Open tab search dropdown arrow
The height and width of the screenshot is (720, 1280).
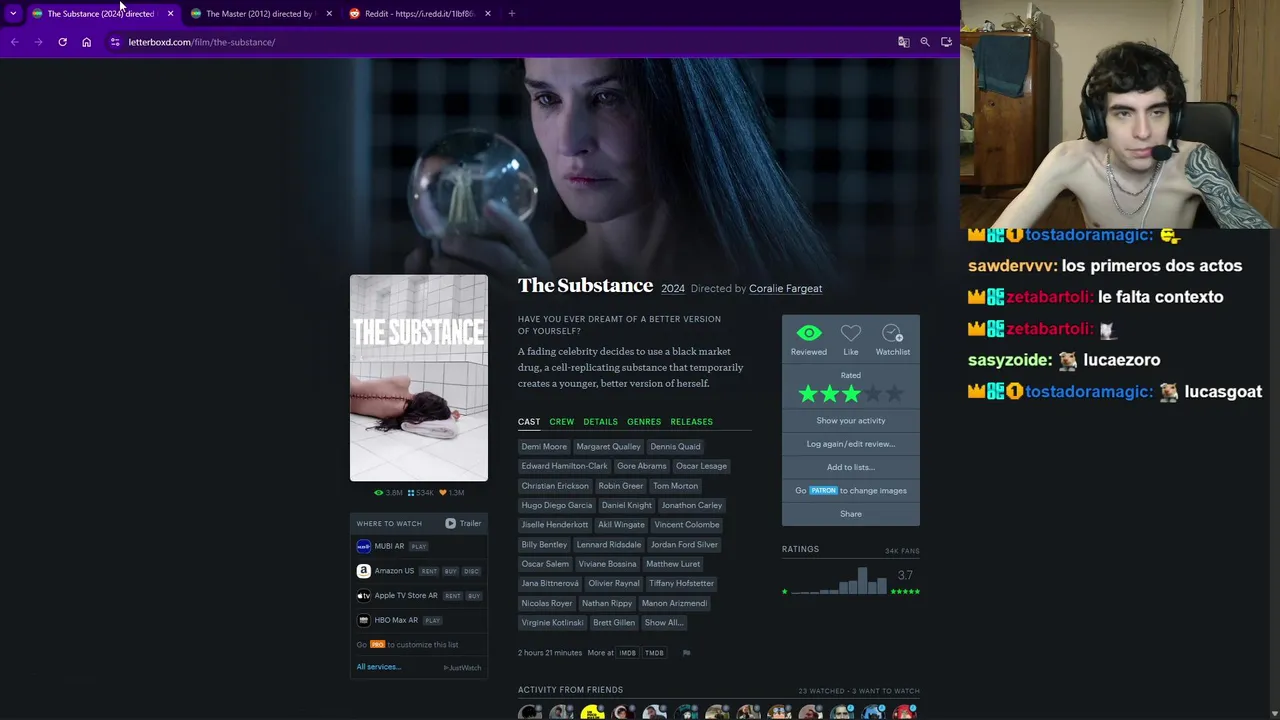[x=13, y=13]
